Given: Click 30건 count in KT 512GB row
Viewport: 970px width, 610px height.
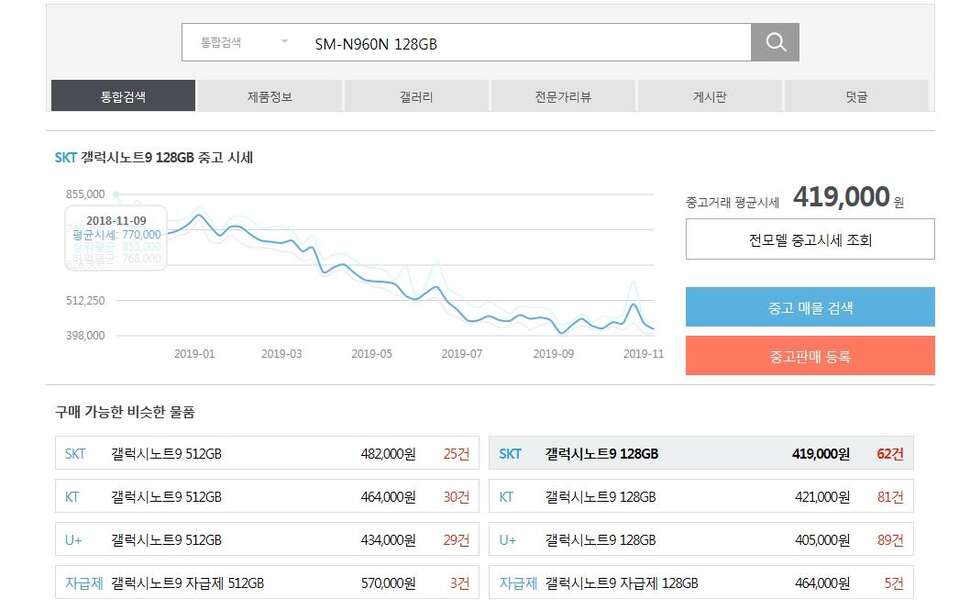Looking at the screenshot, I should click(456, 497).
